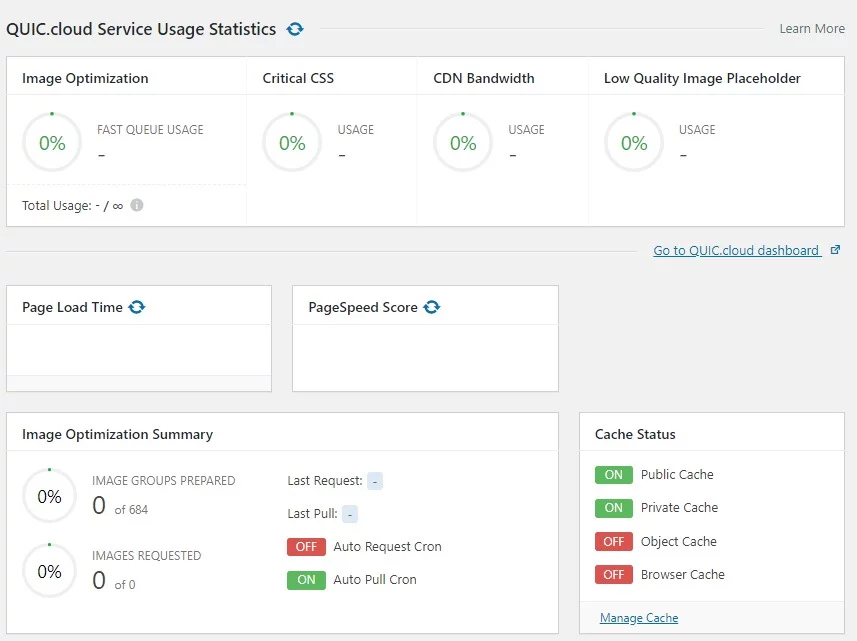Click the 'Critical CSS' heading
The width and height of the screenshot is (857, 641).
click(298, 78)
